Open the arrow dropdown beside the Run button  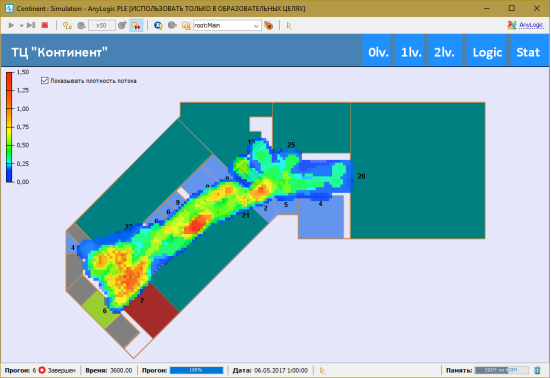(x=21, y=26)
